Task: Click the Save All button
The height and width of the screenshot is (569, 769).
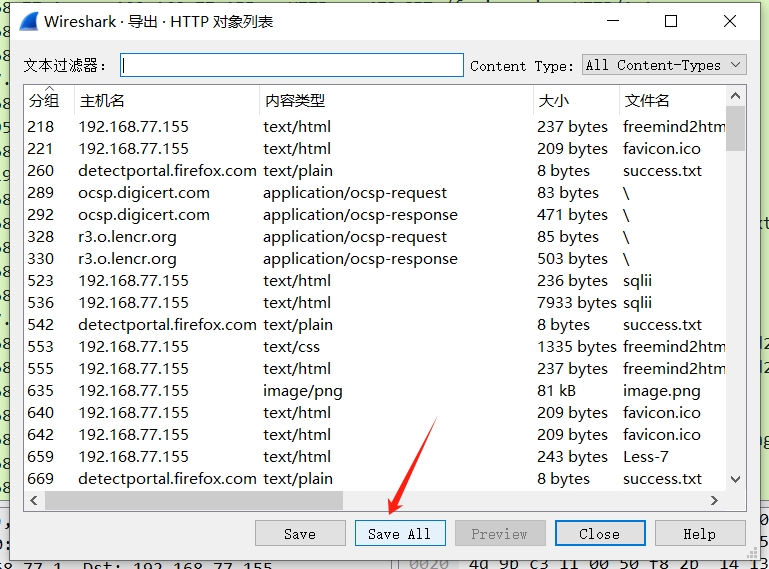Action: pos(400,533)
